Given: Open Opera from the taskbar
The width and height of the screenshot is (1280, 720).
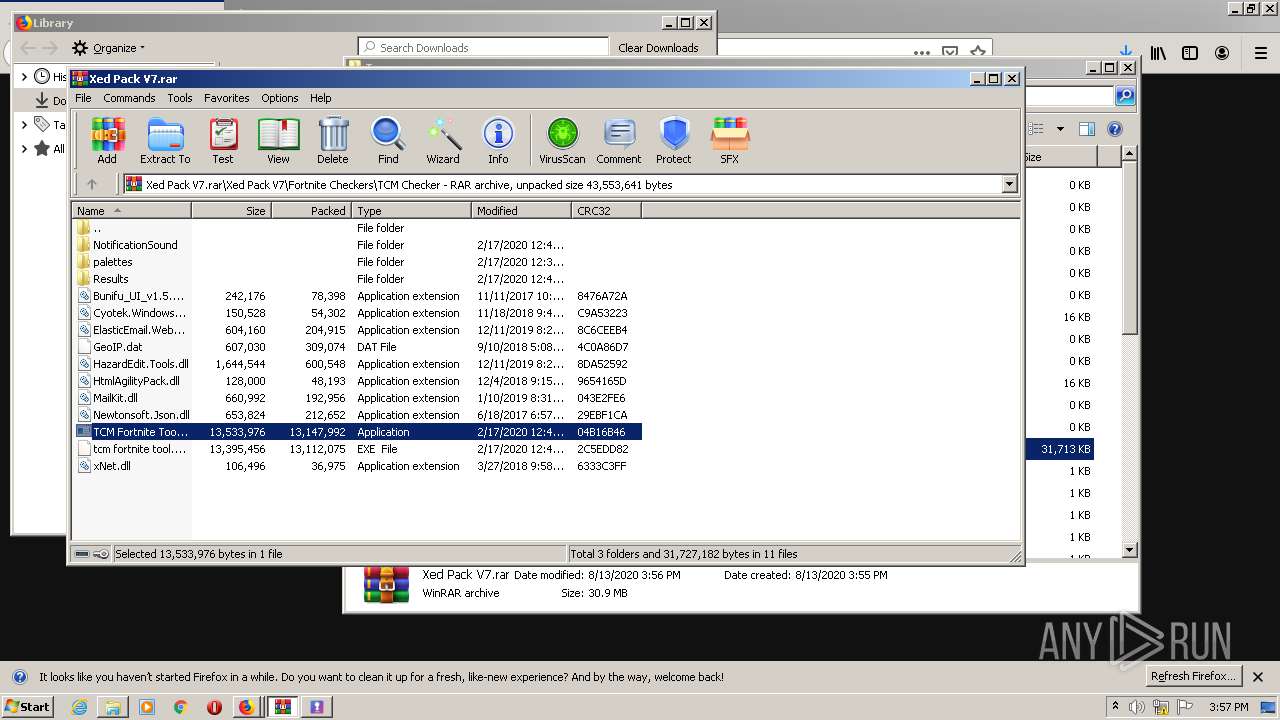Looking at the screenshot, I should pos(214,707).
